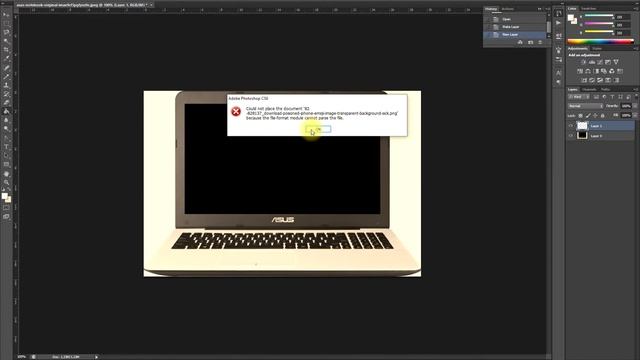Click OK in the error dialog
Image resolution: width=640 pixels, height=360 pixels.
[318, 129]
